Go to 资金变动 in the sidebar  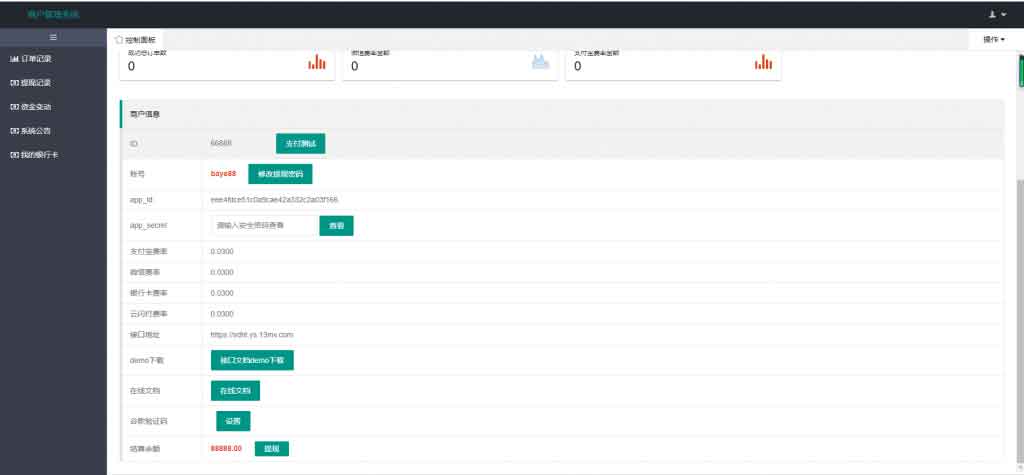click(35, 107)
